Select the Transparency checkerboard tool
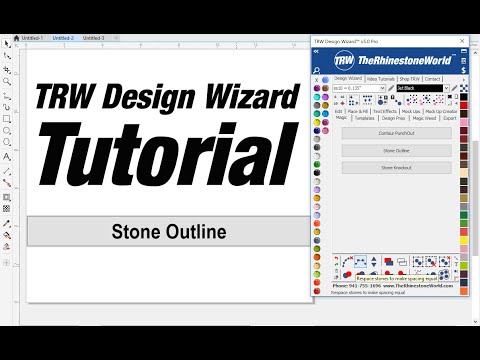 click(7, 209)
